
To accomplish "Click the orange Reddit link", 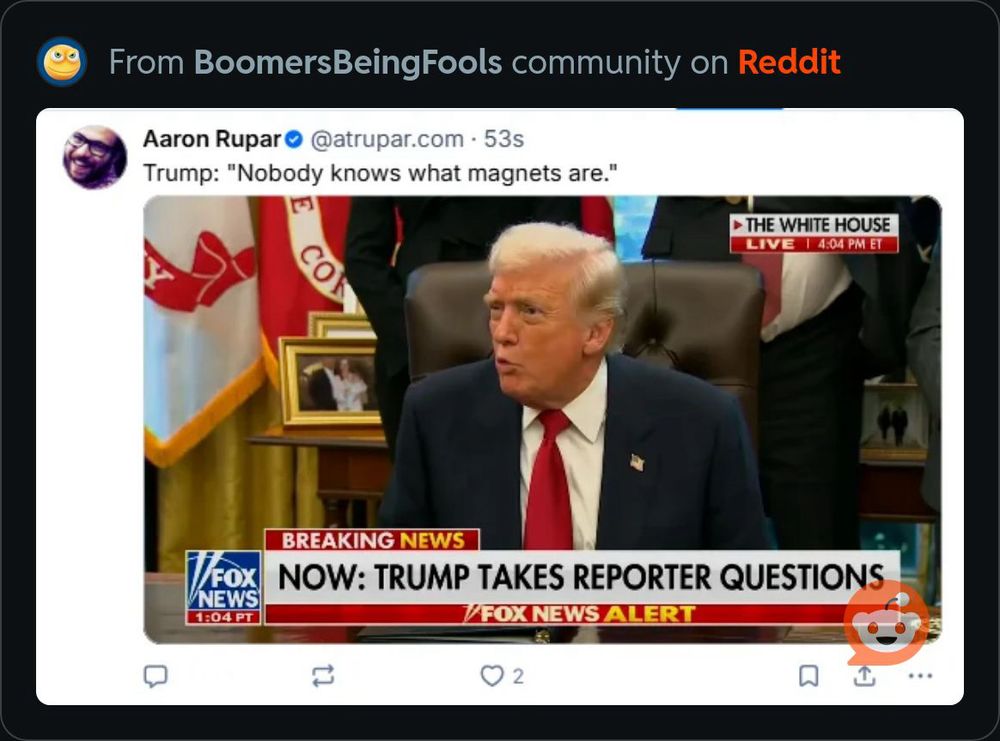I will coord(789,62).
